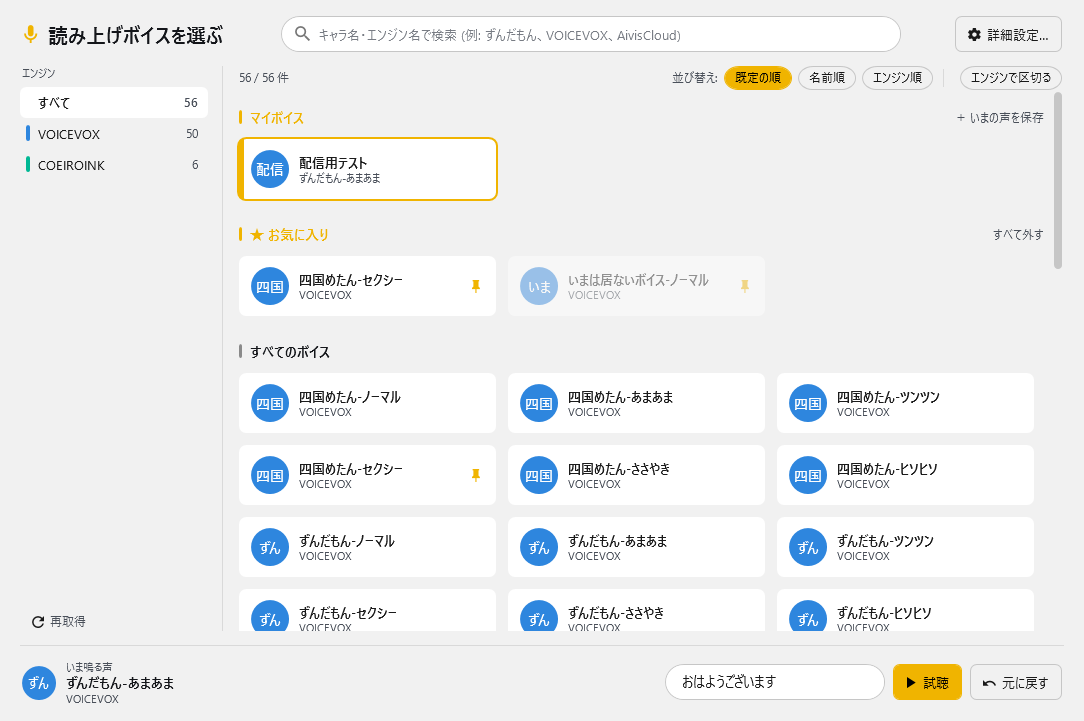Focus the voice search field

(x=590, y=34)
